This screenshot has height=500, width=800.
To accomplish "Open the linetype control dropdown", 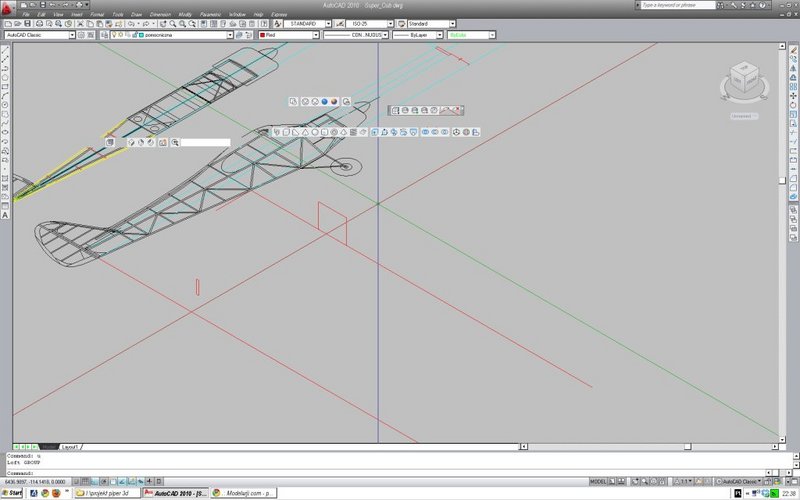I will [385, 35].
